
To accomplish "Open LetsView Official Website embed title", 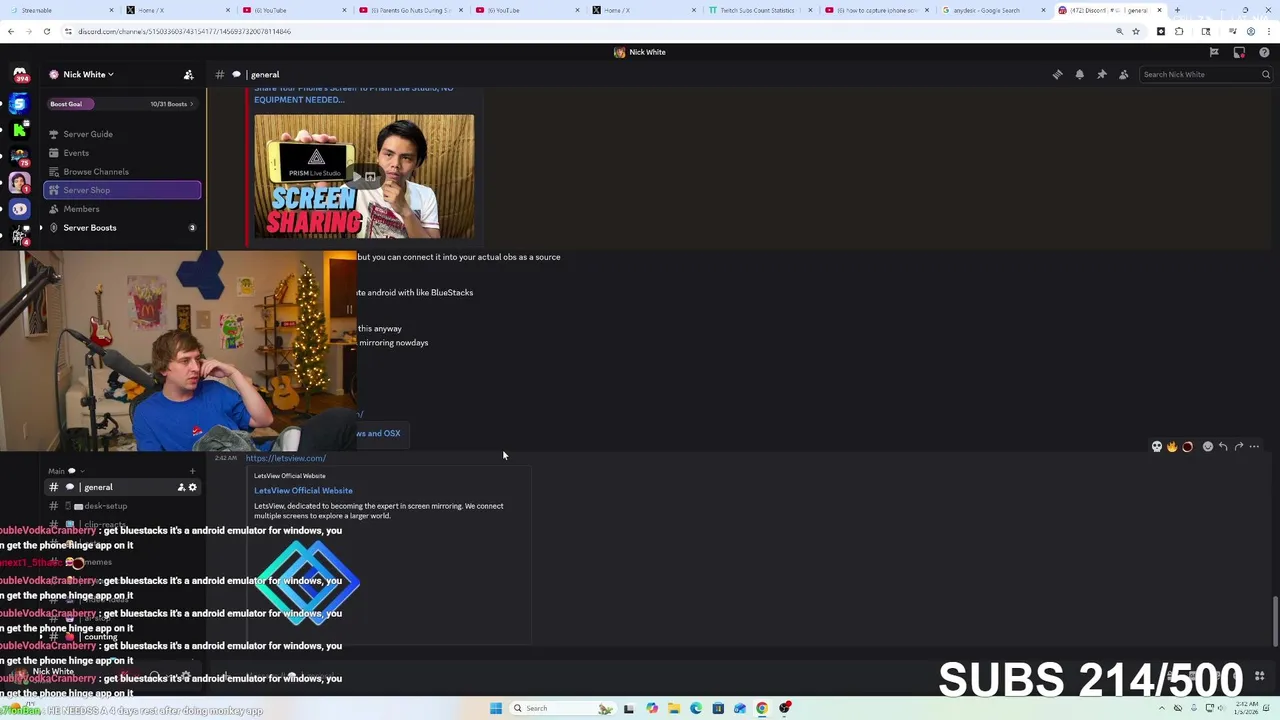I will (x=303, y=491).
